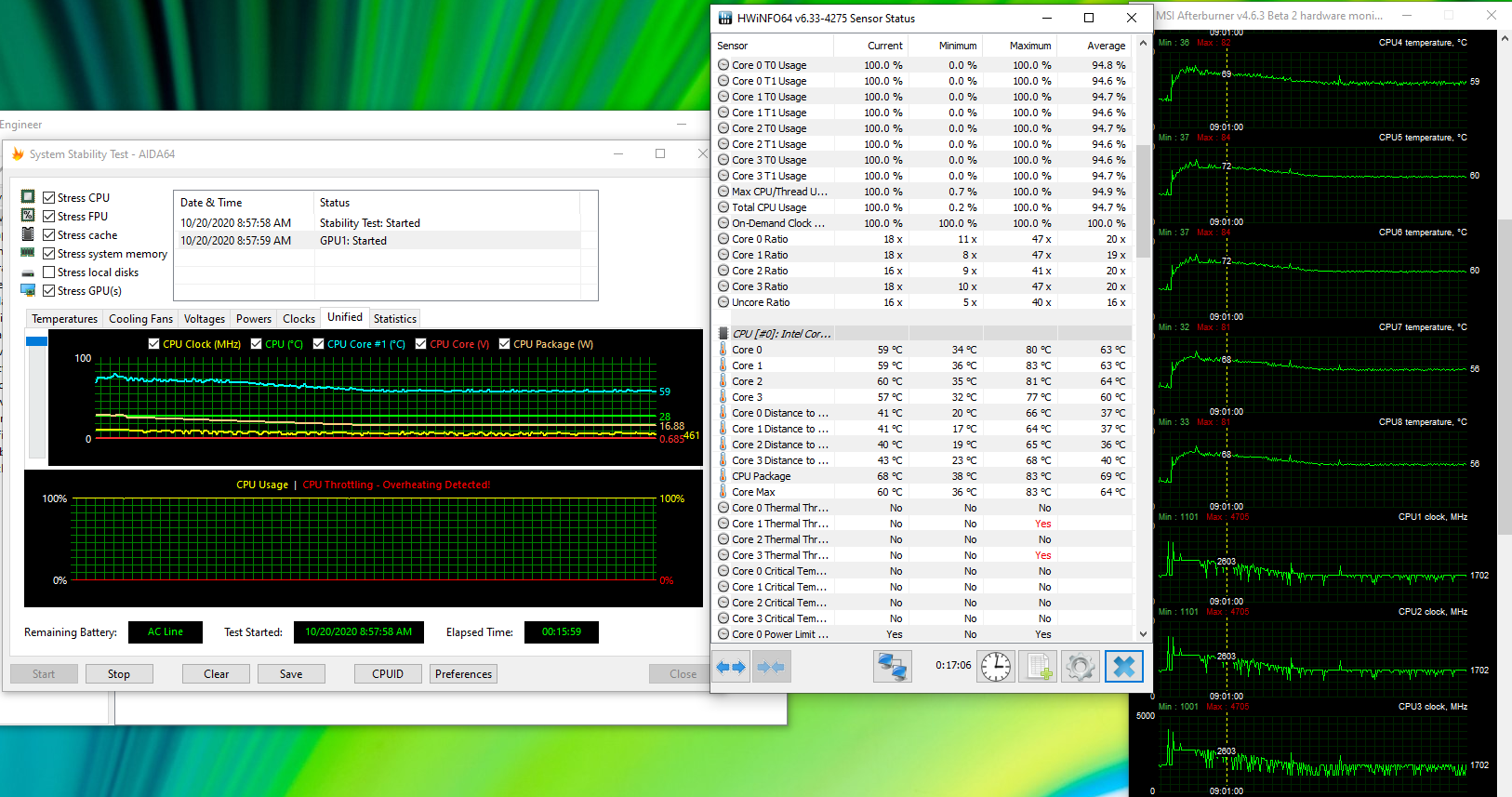The height and width of the screenshot is (797, 1512).
Task: Click the shrink columns arrows icon in HWiNFO
Action: point(771,667)
